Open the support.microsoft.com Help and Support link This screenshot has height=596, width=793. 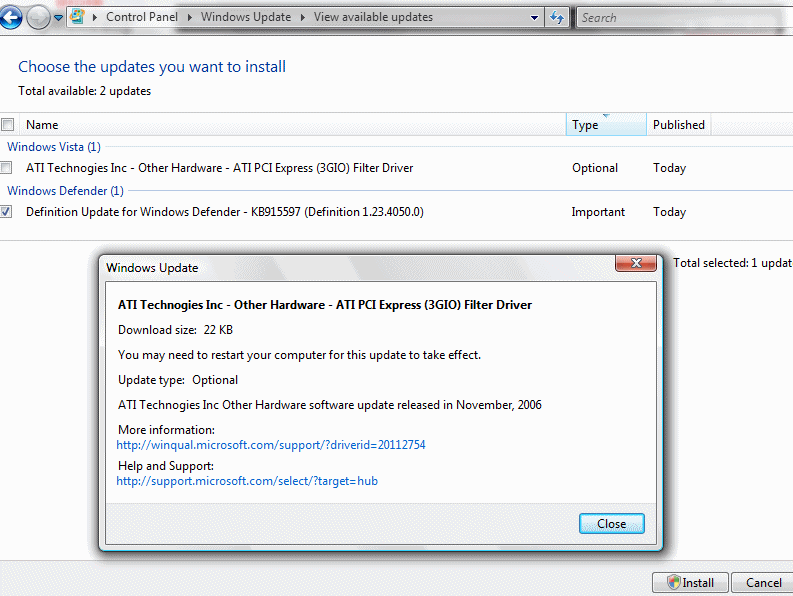(247, 481)
